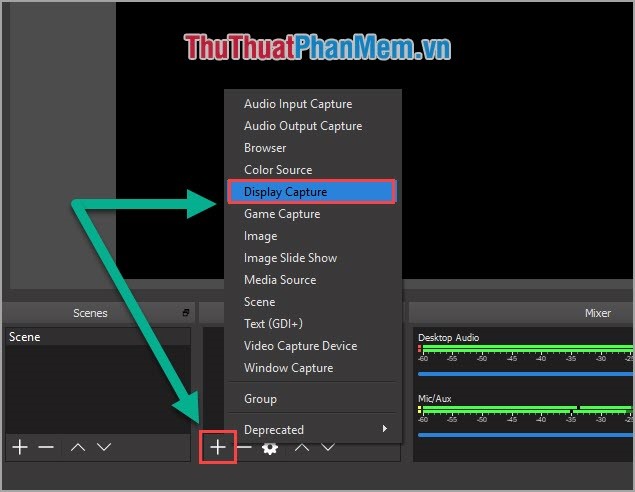The height and width of the screenshot is (492, 635).
Task: Select Audio Output Capture from menu
Action: pos(313,126)
